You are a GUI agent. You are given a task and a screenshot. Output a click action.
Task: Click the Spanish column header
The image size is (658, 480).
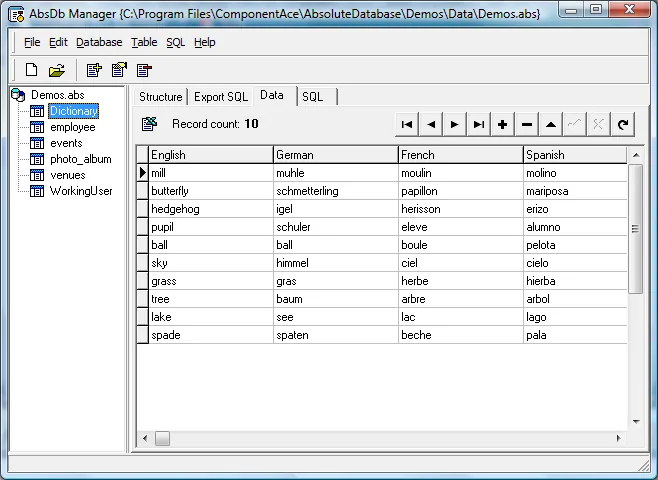pyautogui.click(x=575, y=155)
